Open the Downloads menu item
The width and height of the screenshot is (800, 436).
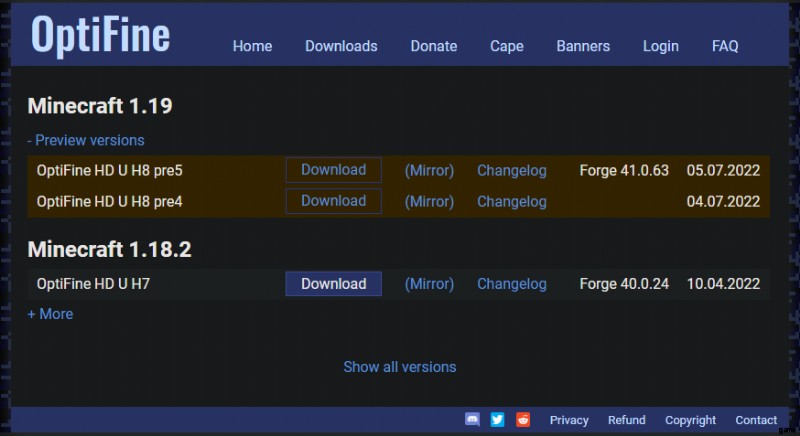(x=341, y=46)
